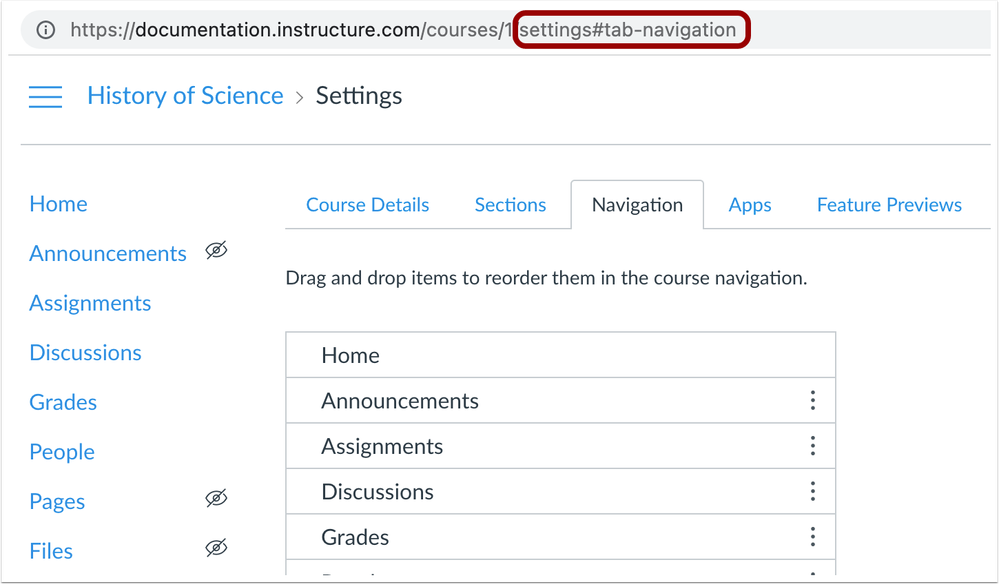Open Home in course sidebar

[58, 204]
